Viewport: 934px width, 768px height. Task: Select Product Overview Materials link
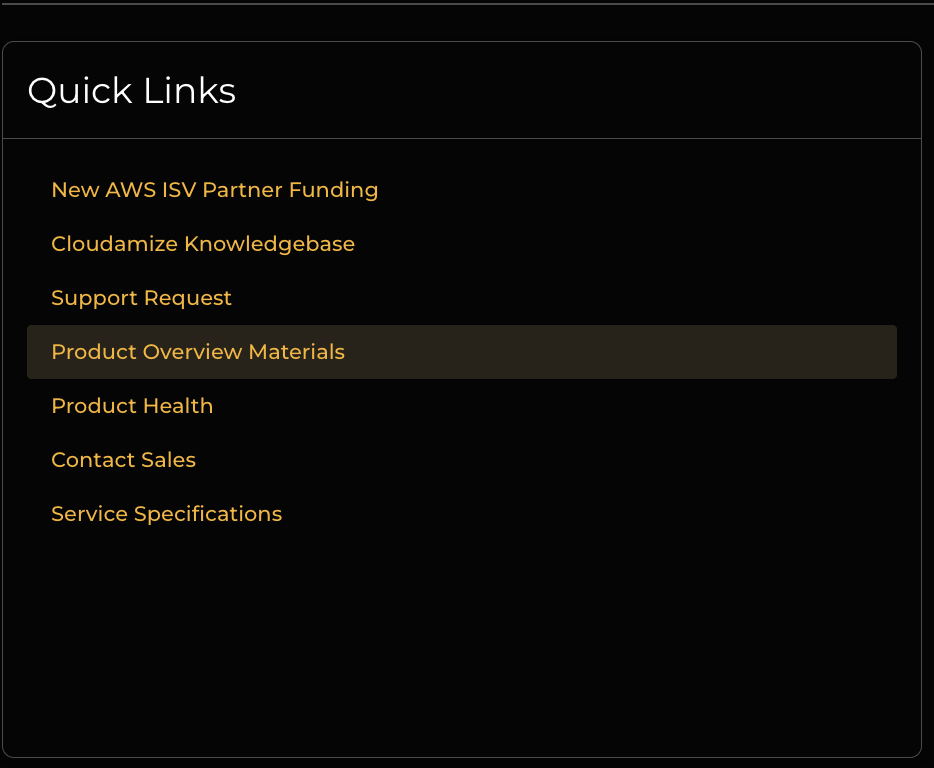(x=197, y=352)
